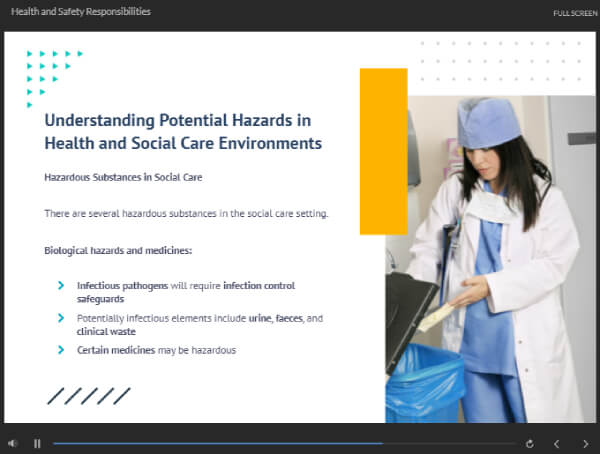Pause the slide playback
The width and height of the screenshot is (600, 454).
coord(37,443)
